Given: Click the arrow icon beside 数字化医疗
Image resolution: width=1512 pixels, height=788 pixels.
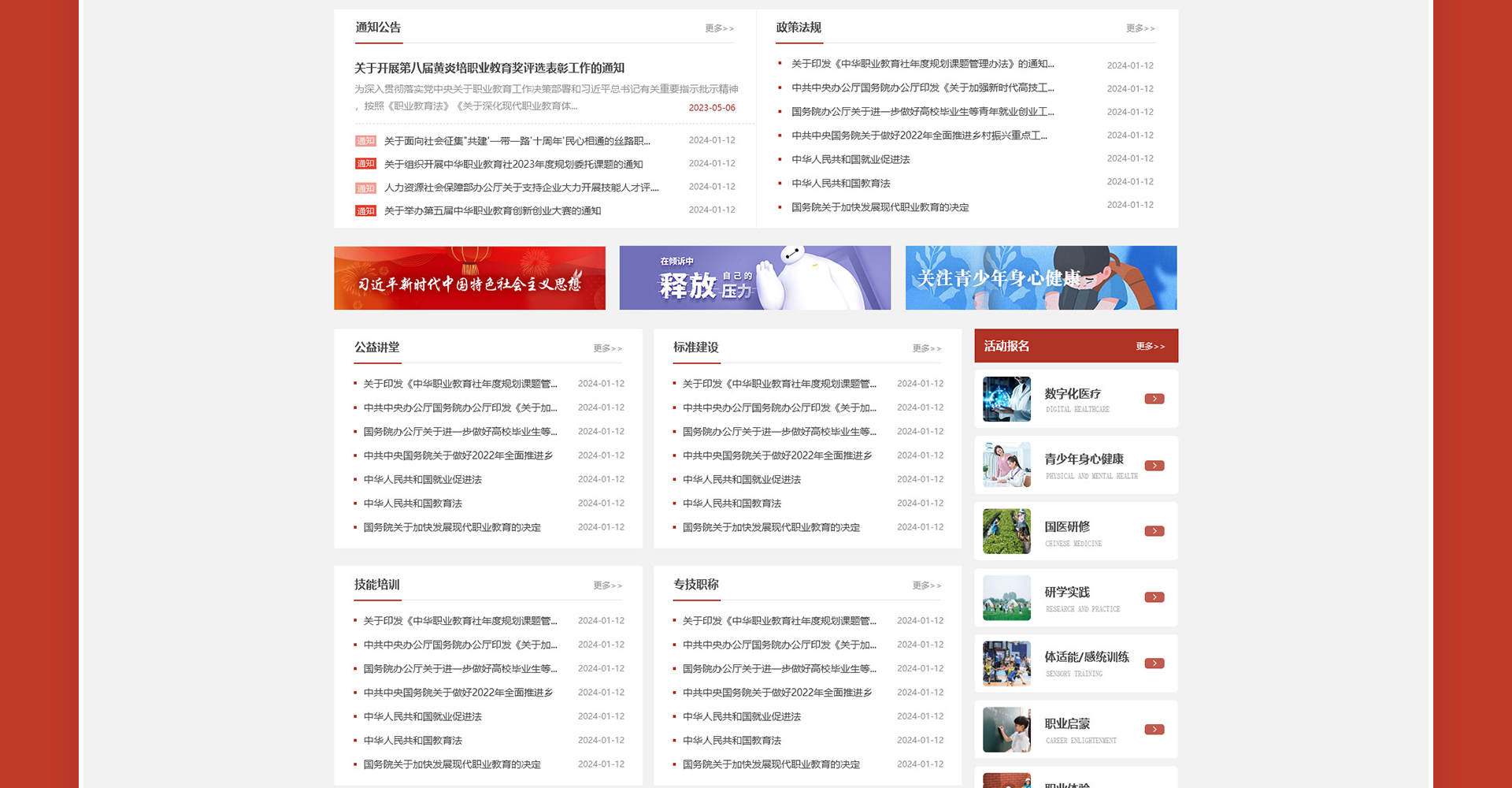Looking at the screenshot, I should [1154, 399].
